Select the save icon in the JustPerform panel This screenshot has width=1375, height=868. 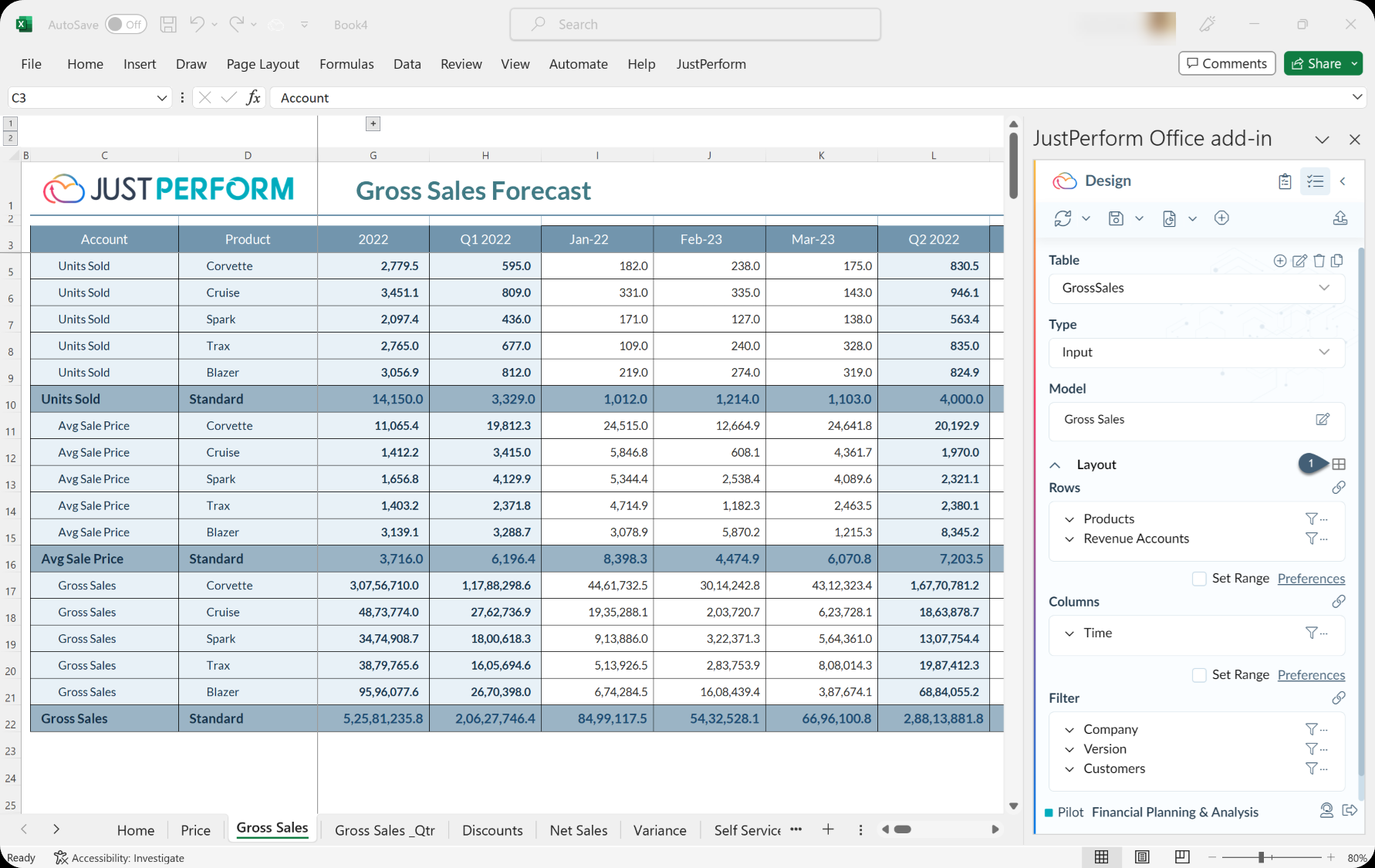(x=1116, y=218)
